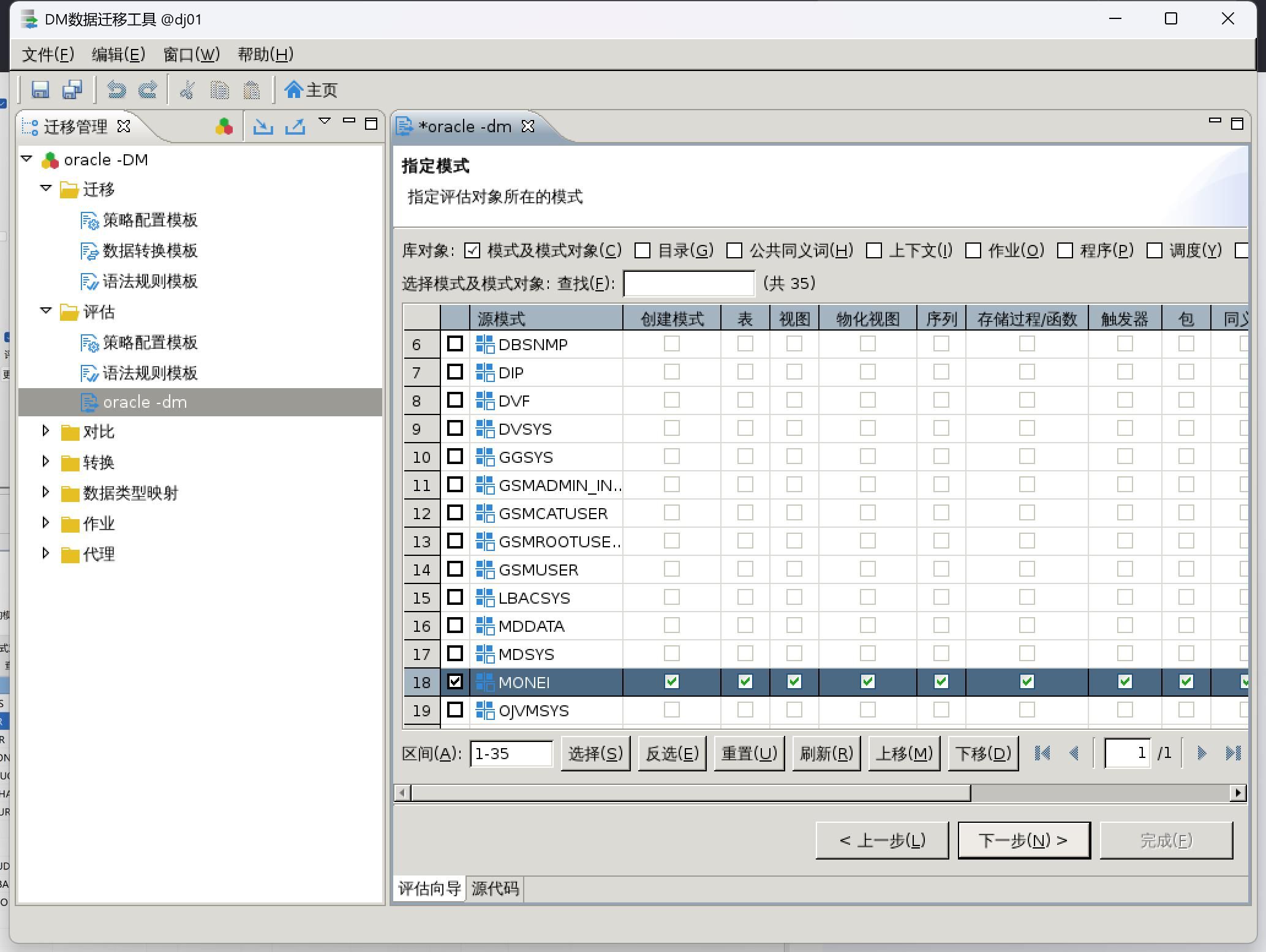Check the DBSNMP schema row checkbox
The height and width of the screenshot is (952, 1266).
(454, 344)
